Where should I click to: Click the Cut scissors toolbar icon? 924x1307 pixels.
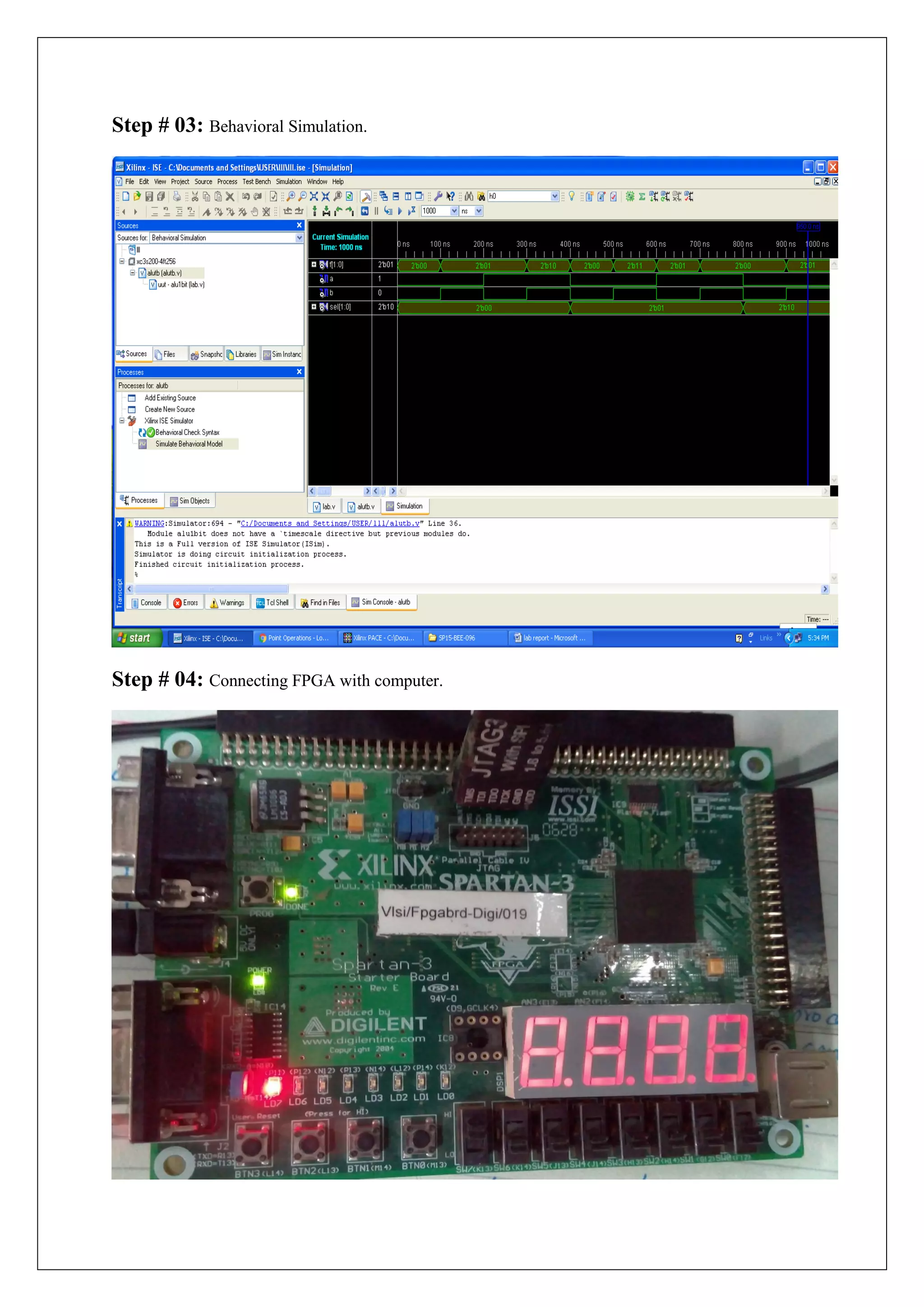click(x=194, y=196)
